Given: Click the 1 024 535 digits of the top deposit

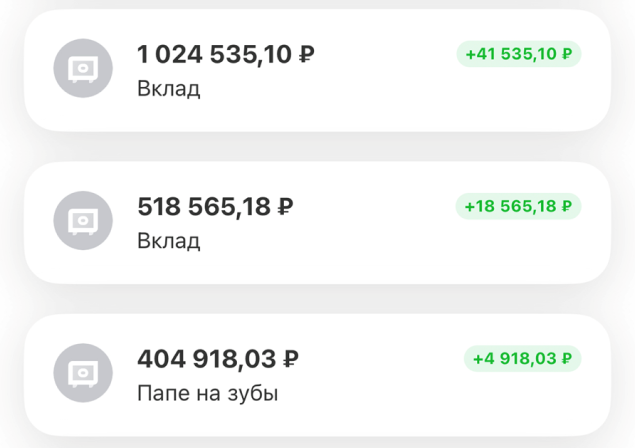Looking at the screenshot, I should tap(195, 54).
